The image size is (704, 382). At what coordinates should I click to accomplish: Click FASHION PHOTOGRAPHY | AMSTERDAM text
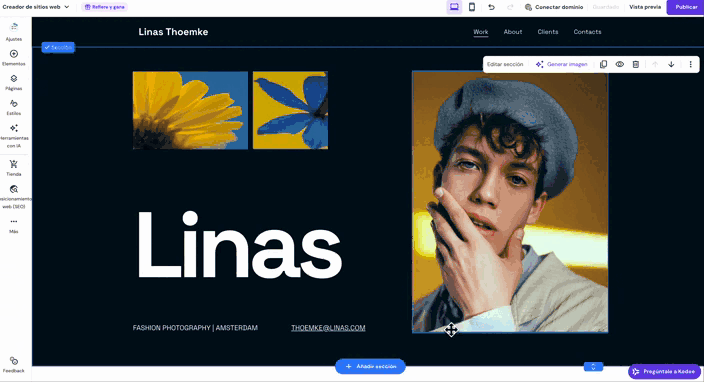195,328
